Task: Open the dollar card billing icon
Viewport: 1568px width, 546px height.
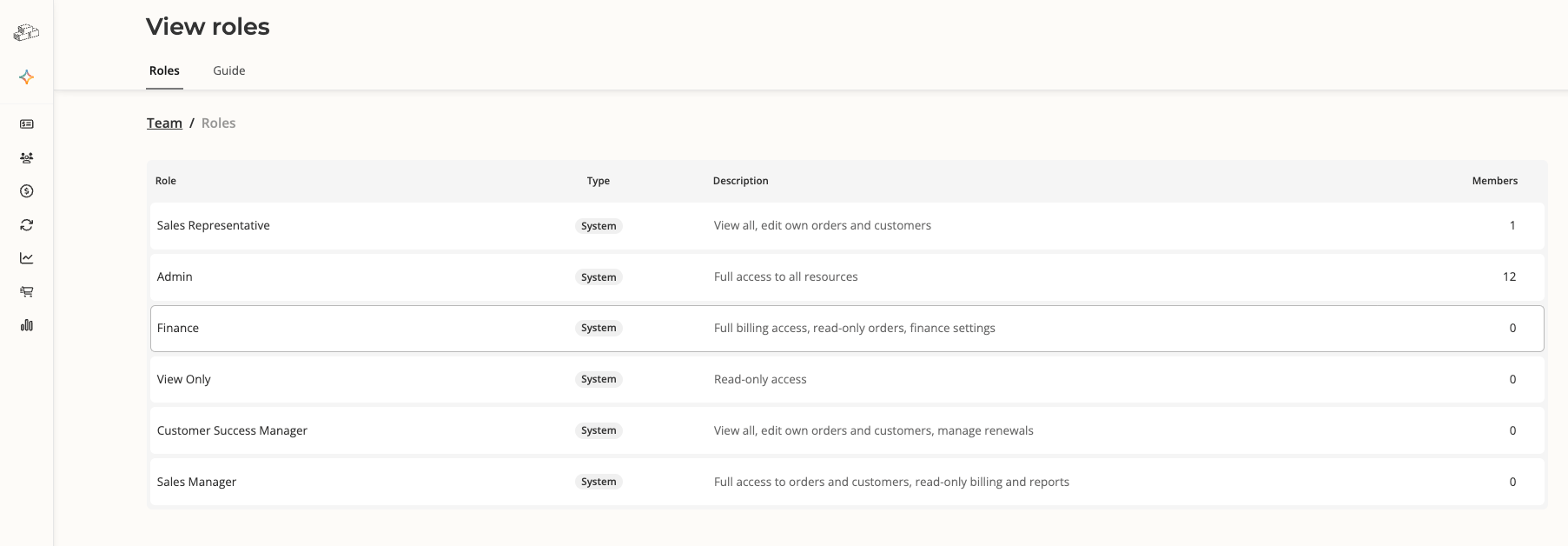Action: click(x=26, y=124)
